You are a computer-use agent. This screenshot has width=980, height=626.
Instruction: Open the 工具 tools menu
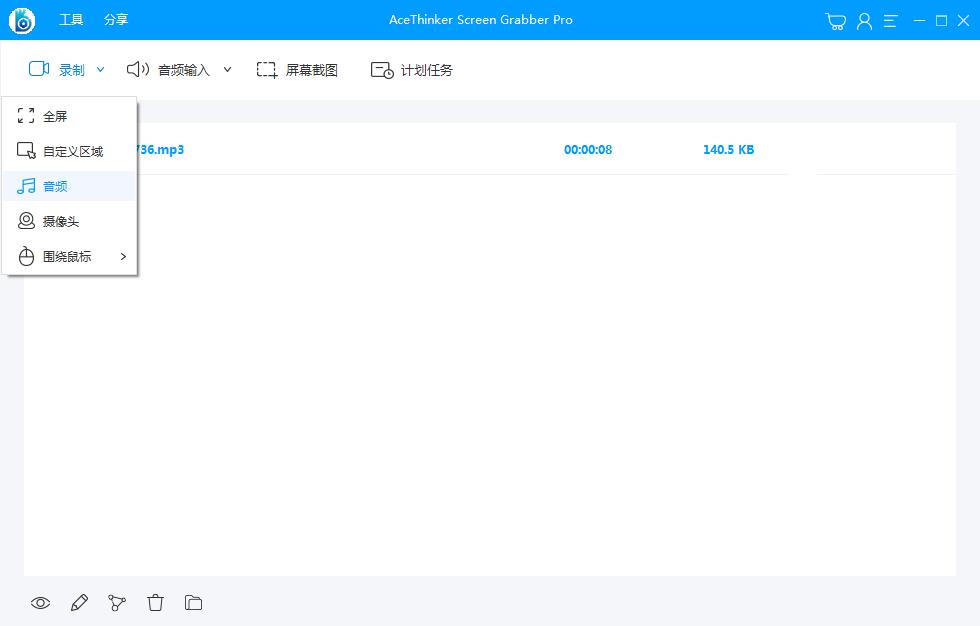[x=71, y=20]
